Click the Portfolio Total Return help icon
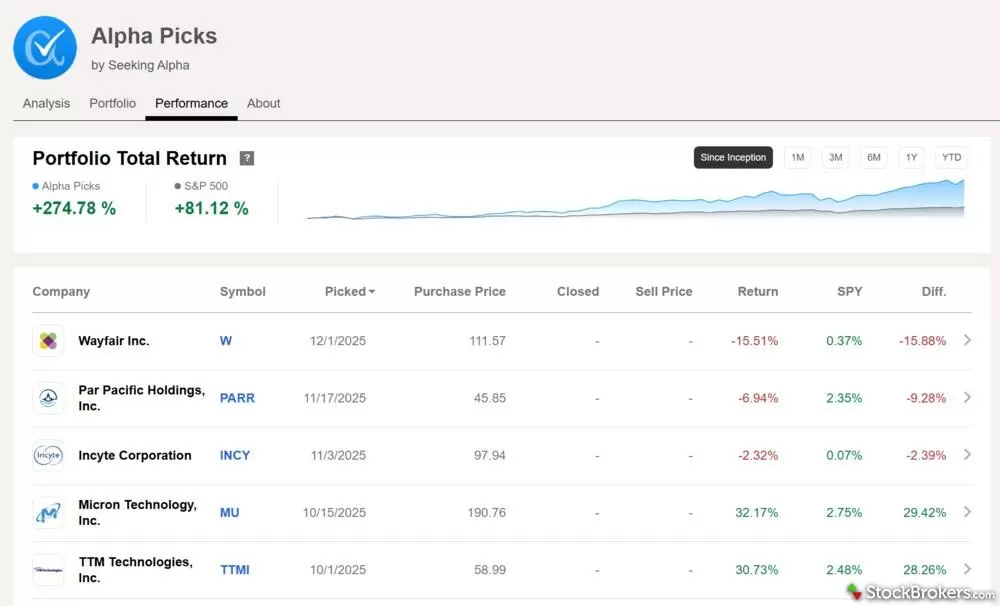 pyautogui.click(x=247, y=159)
